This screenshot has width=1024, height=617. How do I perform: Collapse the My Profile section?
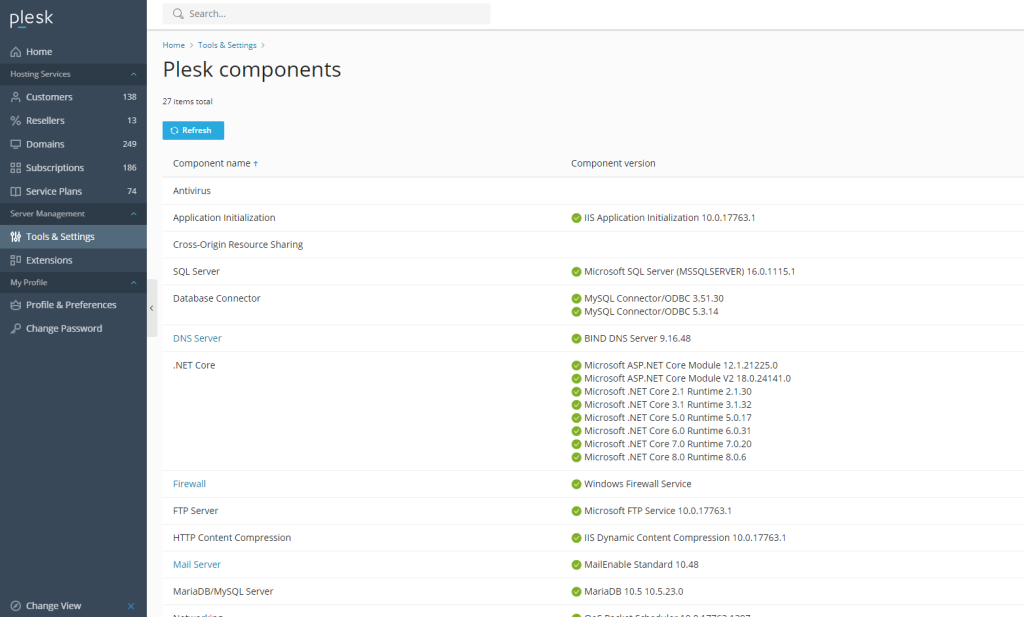coord(133,283)
